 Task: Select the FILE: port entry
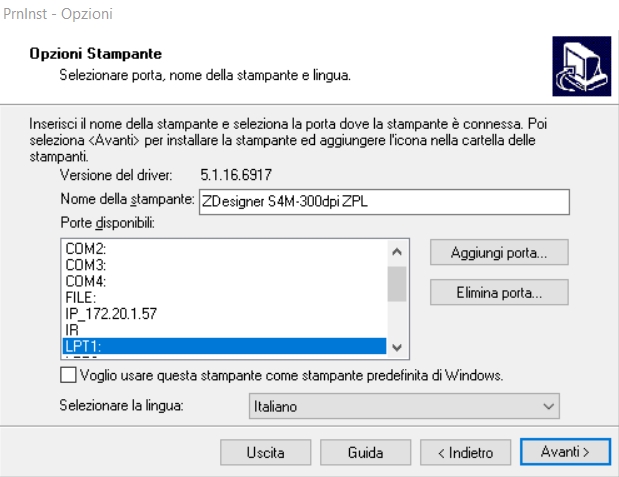pyautogui.click(x=80, y=297)
